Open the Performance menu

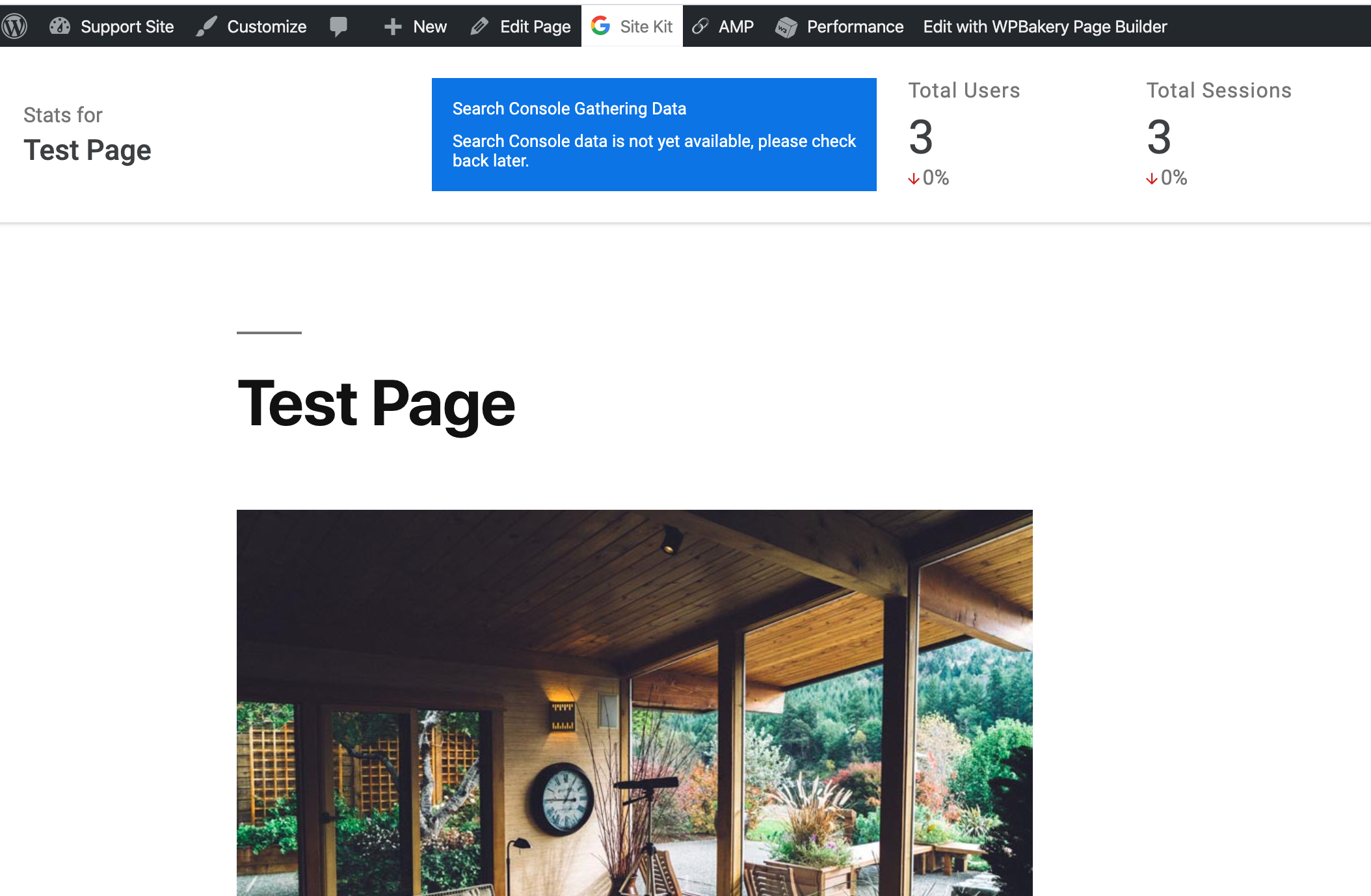855,27
